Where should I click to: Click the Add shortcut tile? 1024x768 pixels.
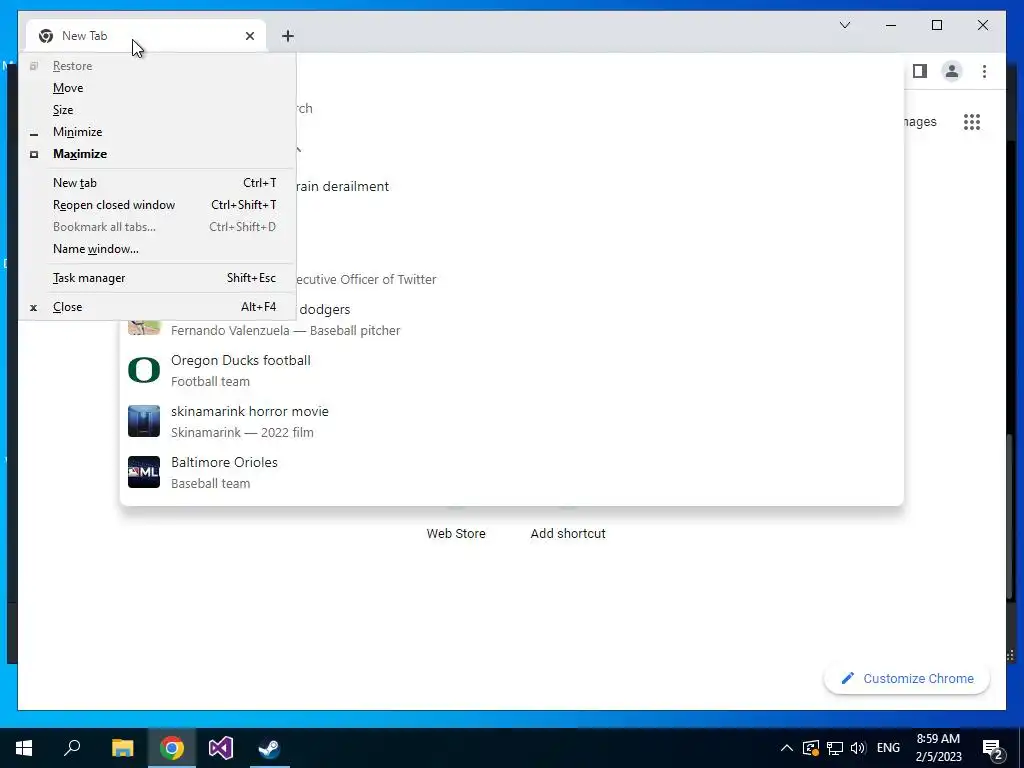tap(568, 533)
